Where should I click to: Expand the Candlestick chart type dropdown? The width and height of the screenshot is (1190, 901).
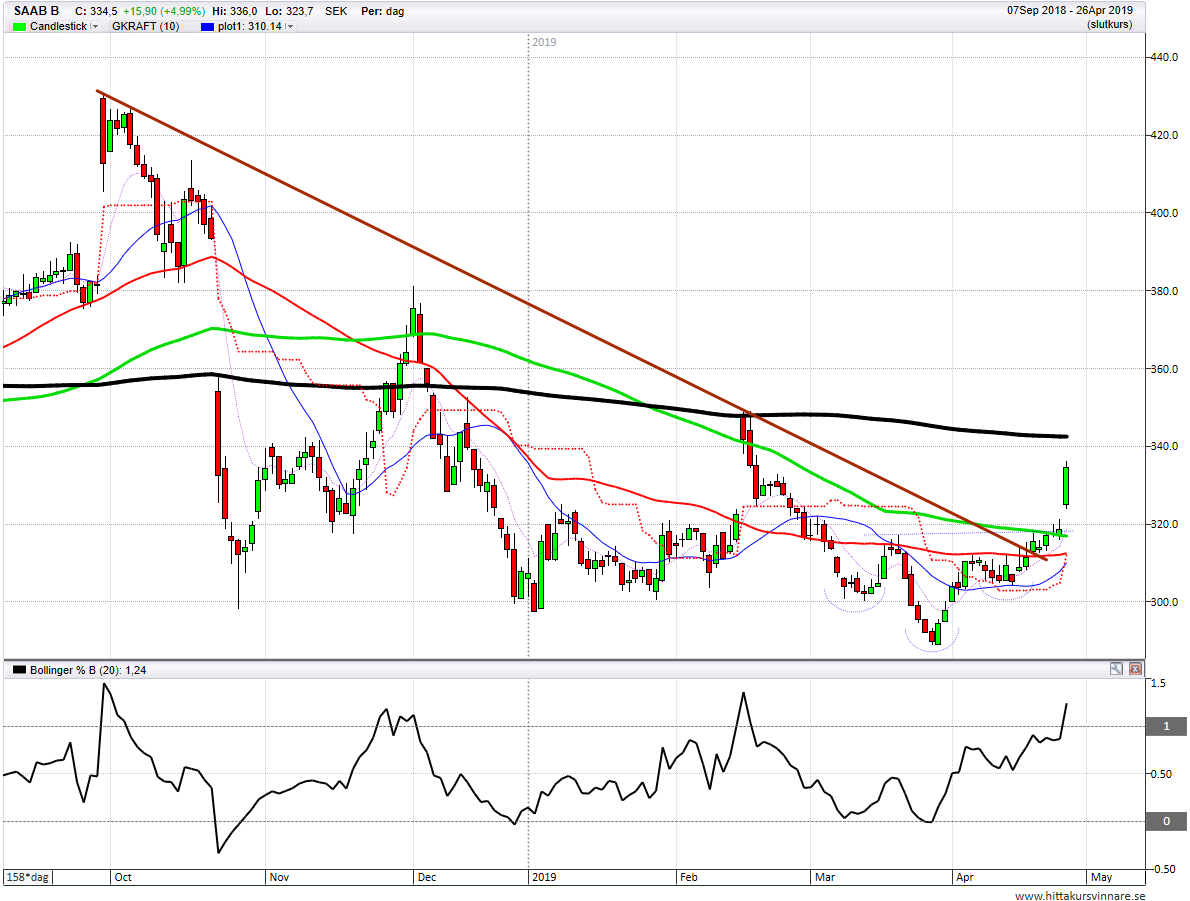95,27
